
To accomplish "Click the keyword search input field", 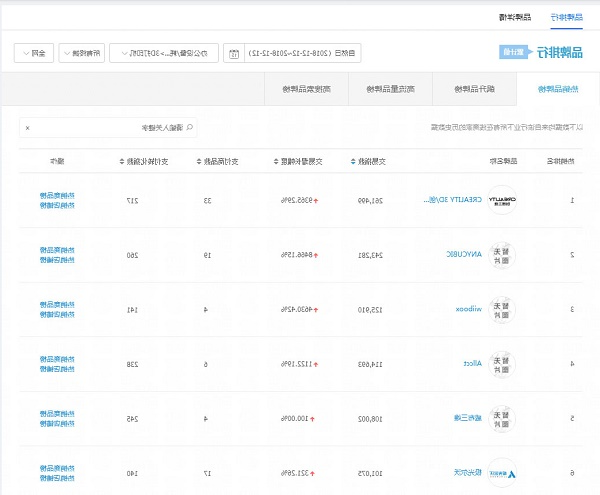I will coord(110,128).
